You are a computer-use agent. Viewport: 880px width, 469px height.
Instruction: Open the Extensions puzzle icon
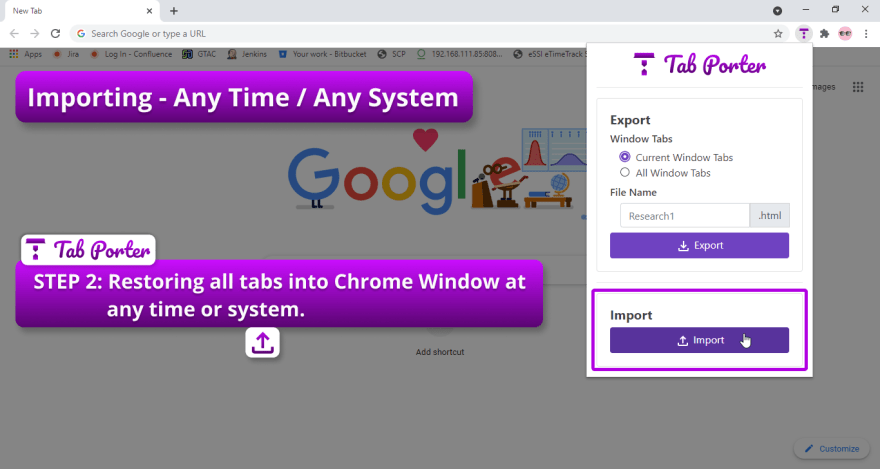pyautogui.click(x=824, y=34)
